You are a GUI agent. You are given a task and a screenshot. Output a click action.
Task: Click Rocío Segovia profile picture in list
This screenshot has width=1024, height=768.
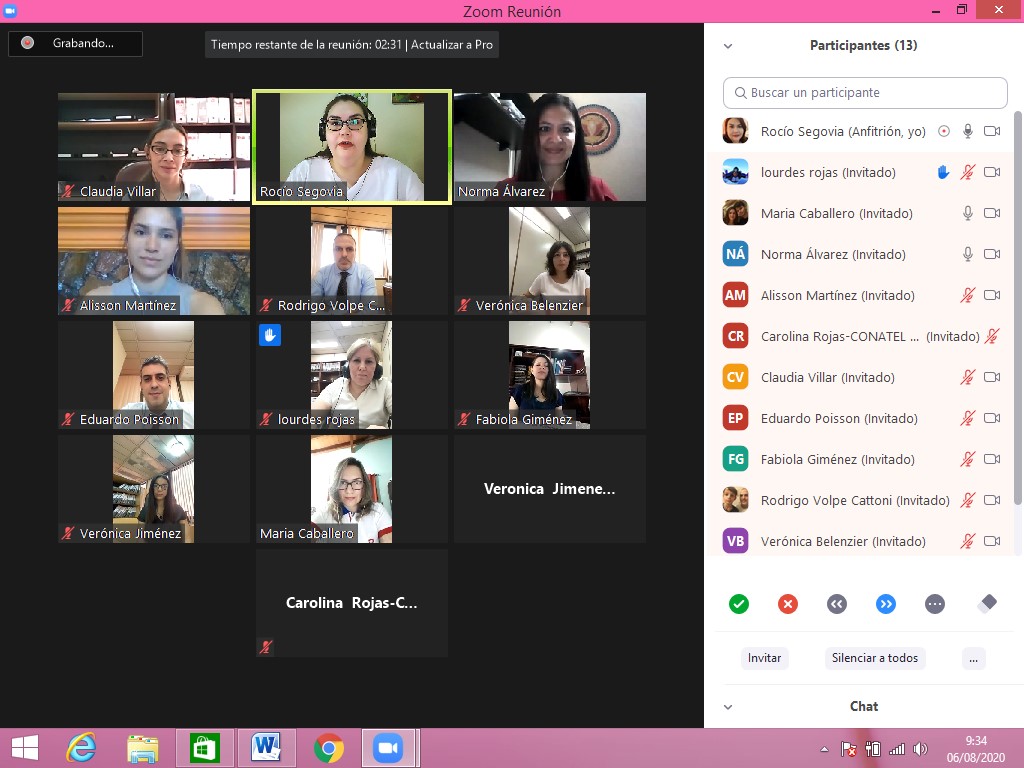coord(735,131)
